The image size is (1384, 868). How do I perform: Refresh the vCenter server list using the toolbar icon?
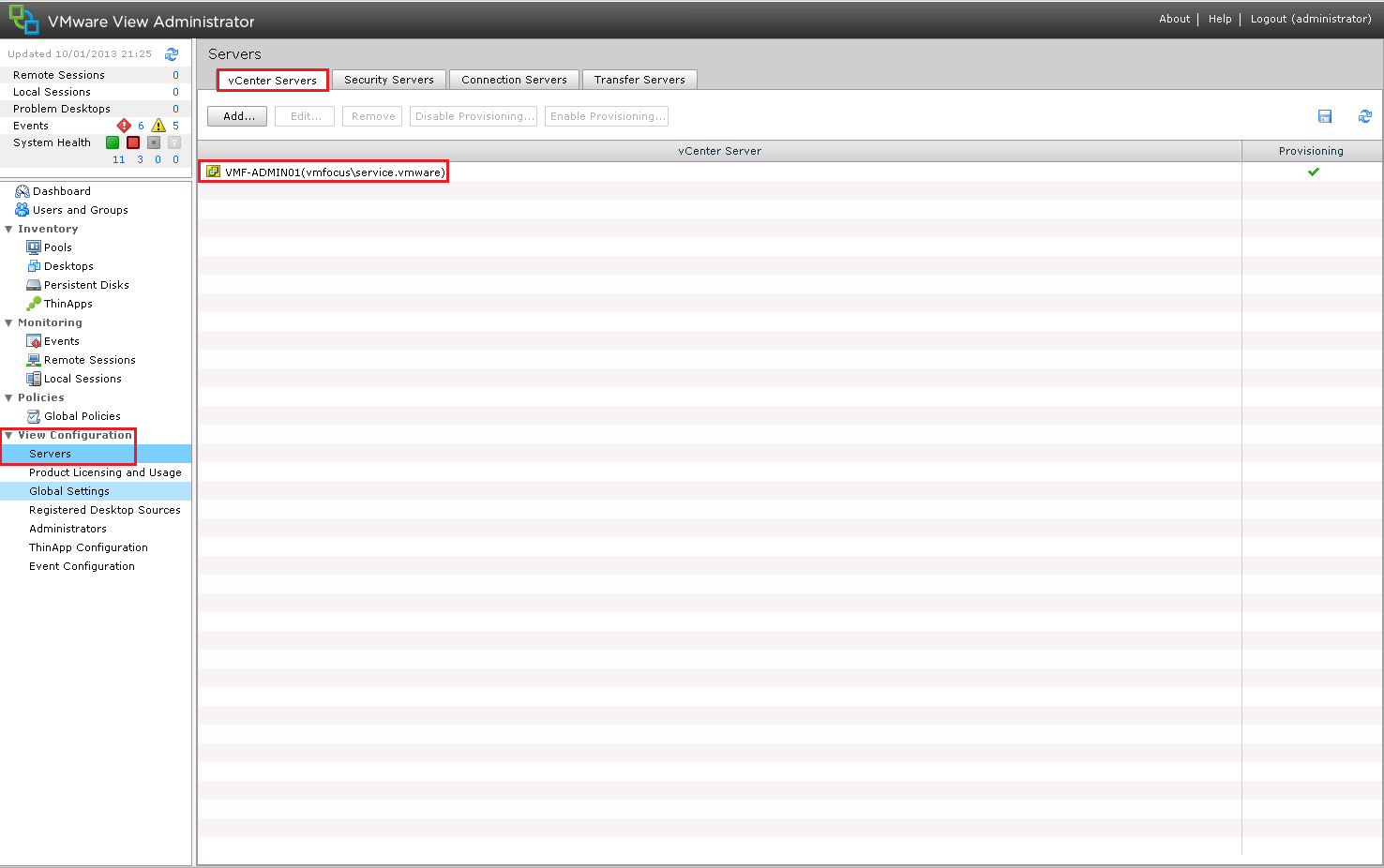[x=1364, y=116]
